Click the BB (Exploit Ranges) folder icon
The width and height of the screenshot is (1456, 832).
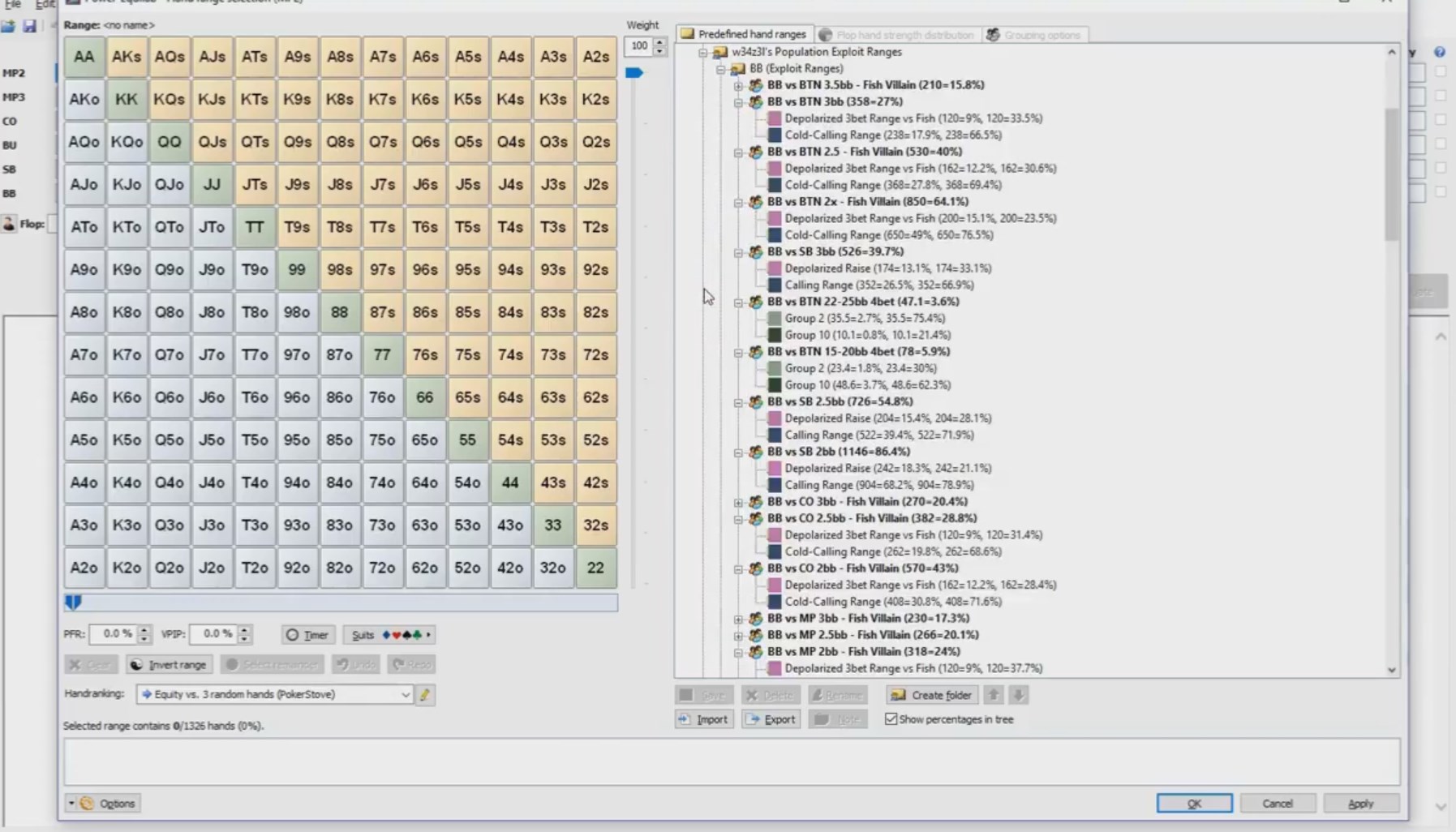click(x=737, y=69)
